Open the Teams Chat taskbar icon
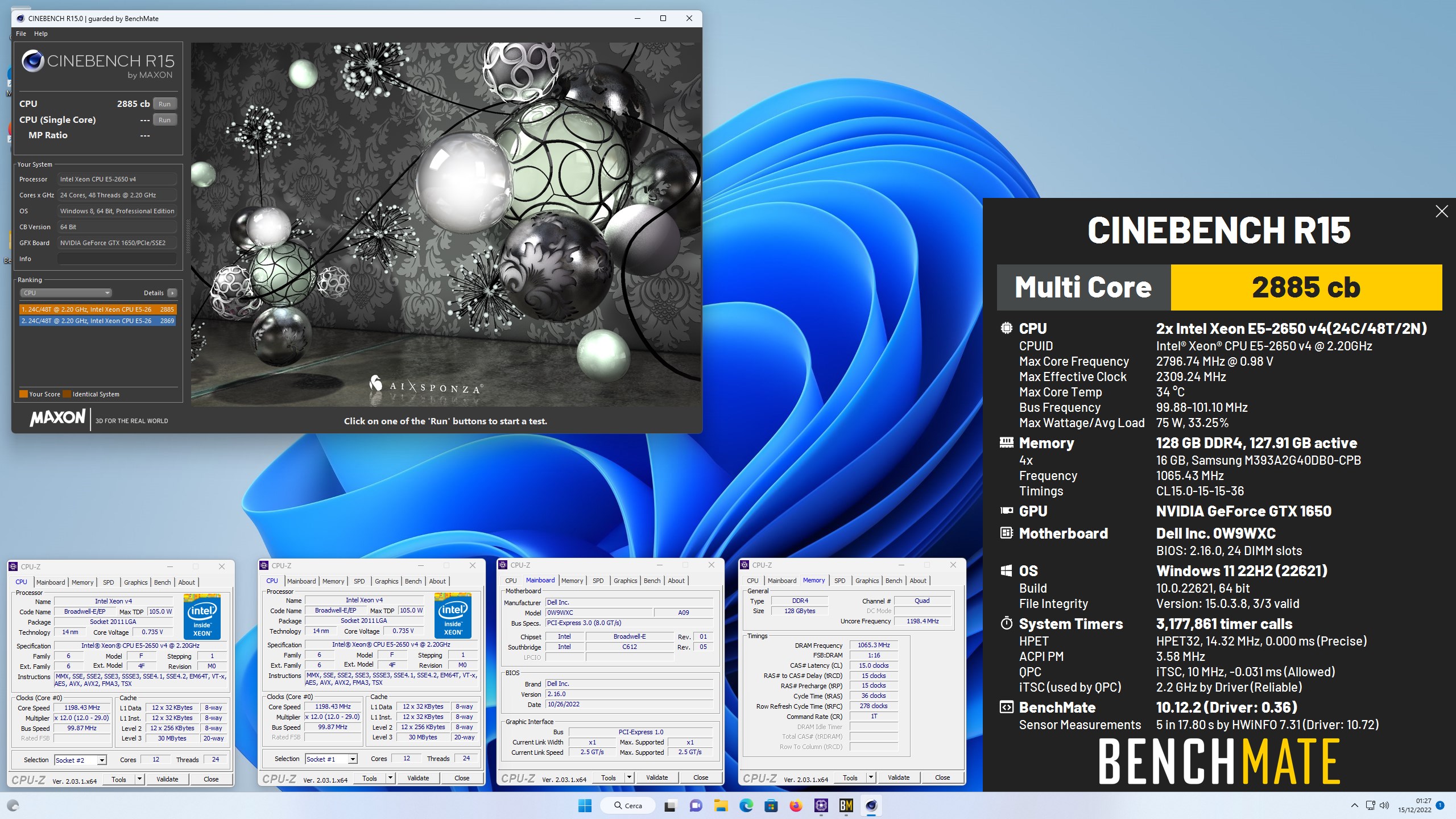 [695, 805]
